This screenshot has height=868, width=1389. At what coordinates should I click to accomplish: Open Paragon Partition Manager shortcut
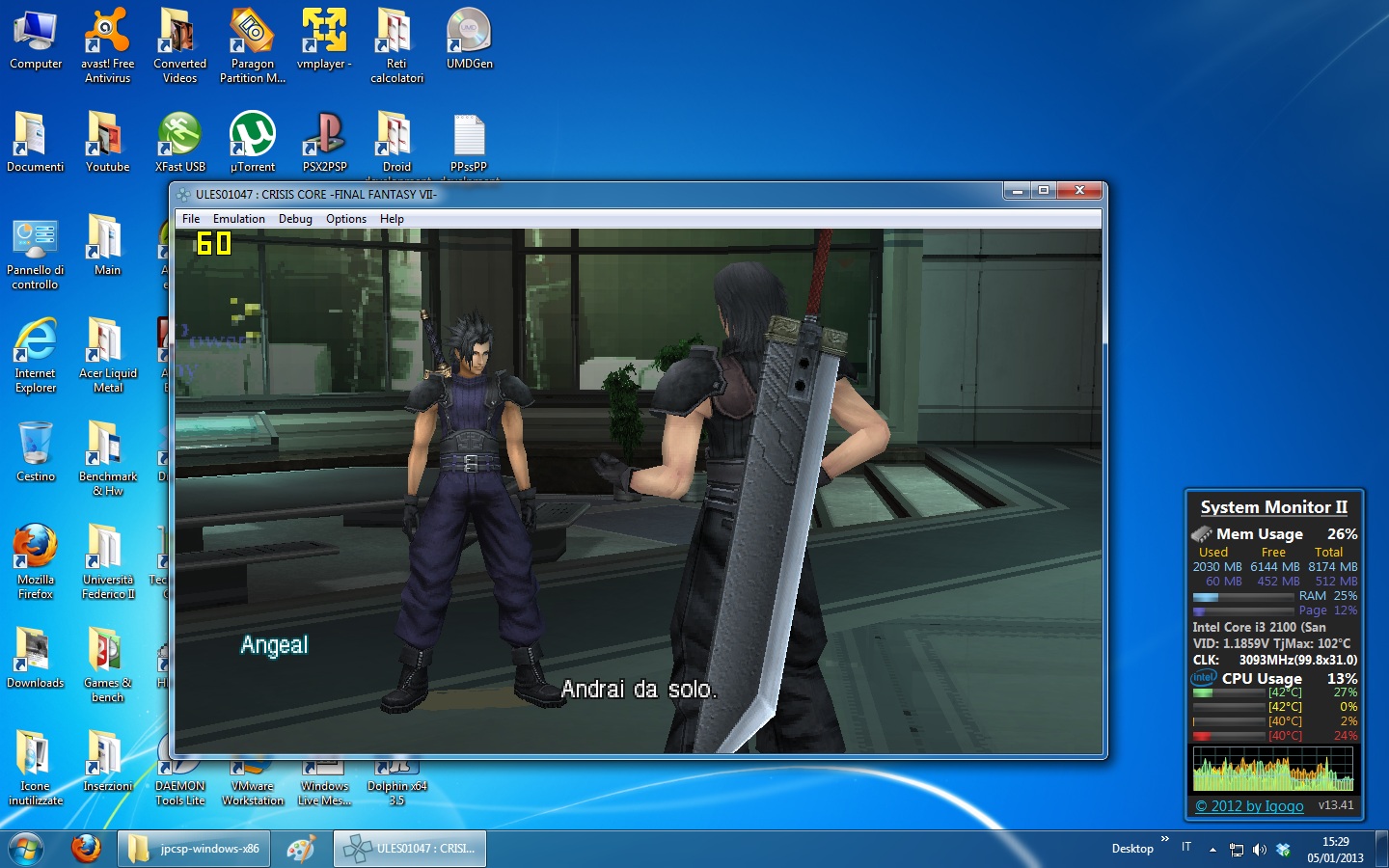(x=252, y=33)
